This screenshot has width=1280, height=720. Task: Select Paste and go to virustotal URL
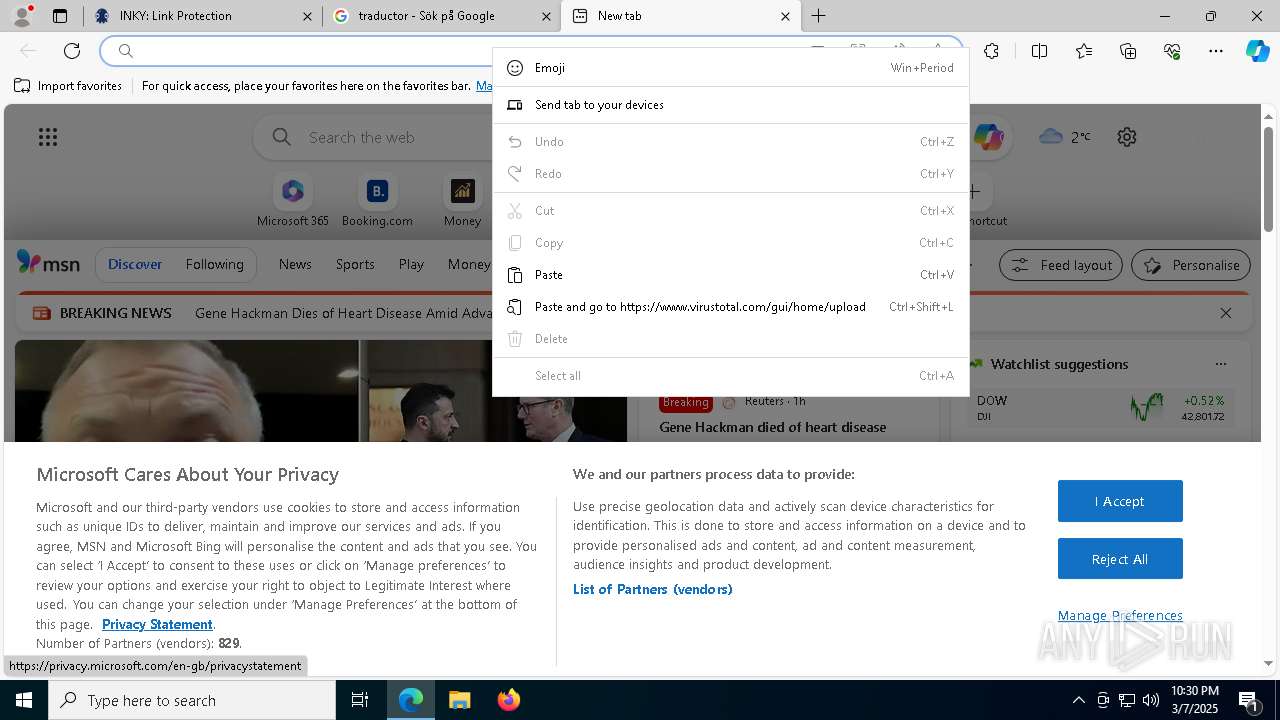730,307
